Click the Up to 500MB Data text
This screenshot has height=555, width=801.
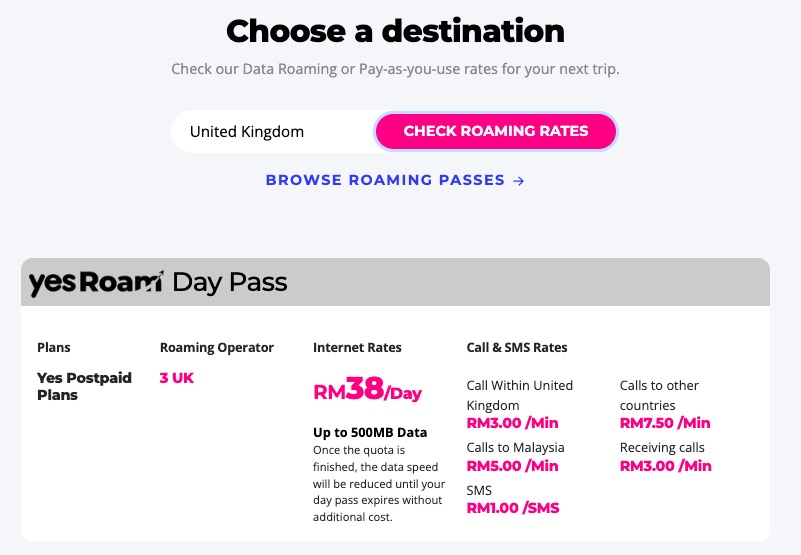point(370,433)
